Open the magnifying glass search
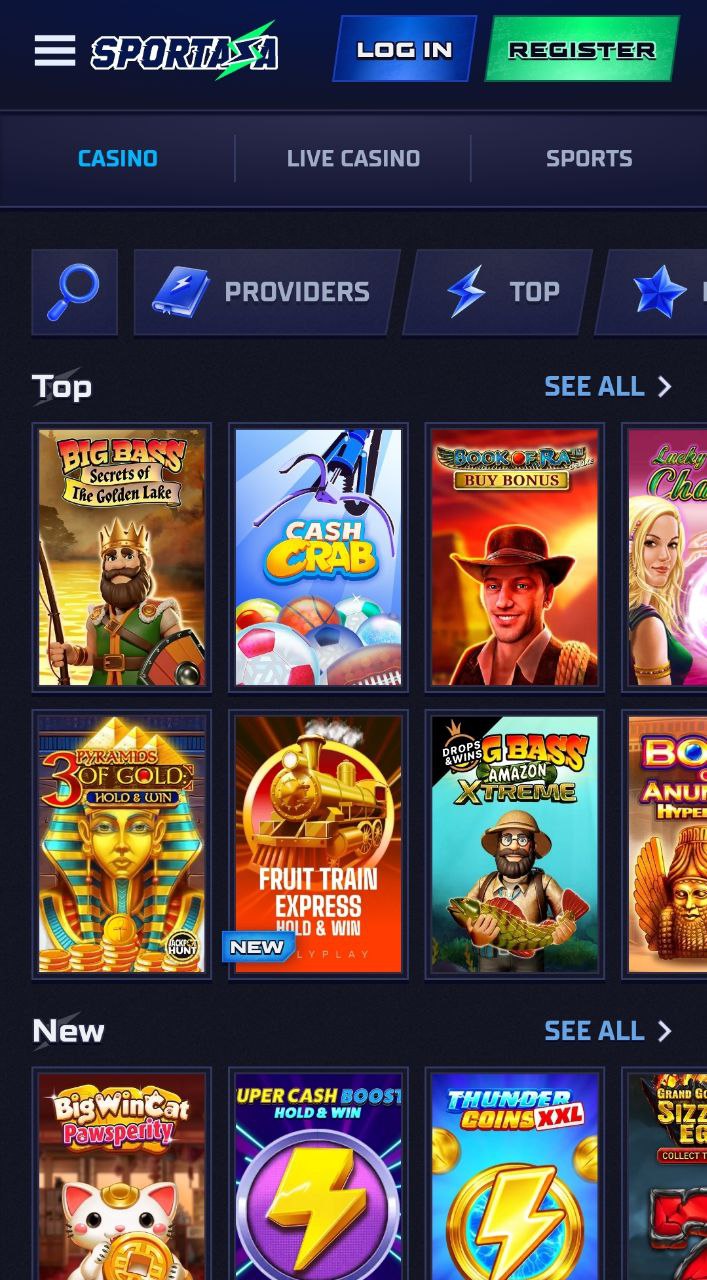This screenshot has width=707, height=1280. [75, 291]
